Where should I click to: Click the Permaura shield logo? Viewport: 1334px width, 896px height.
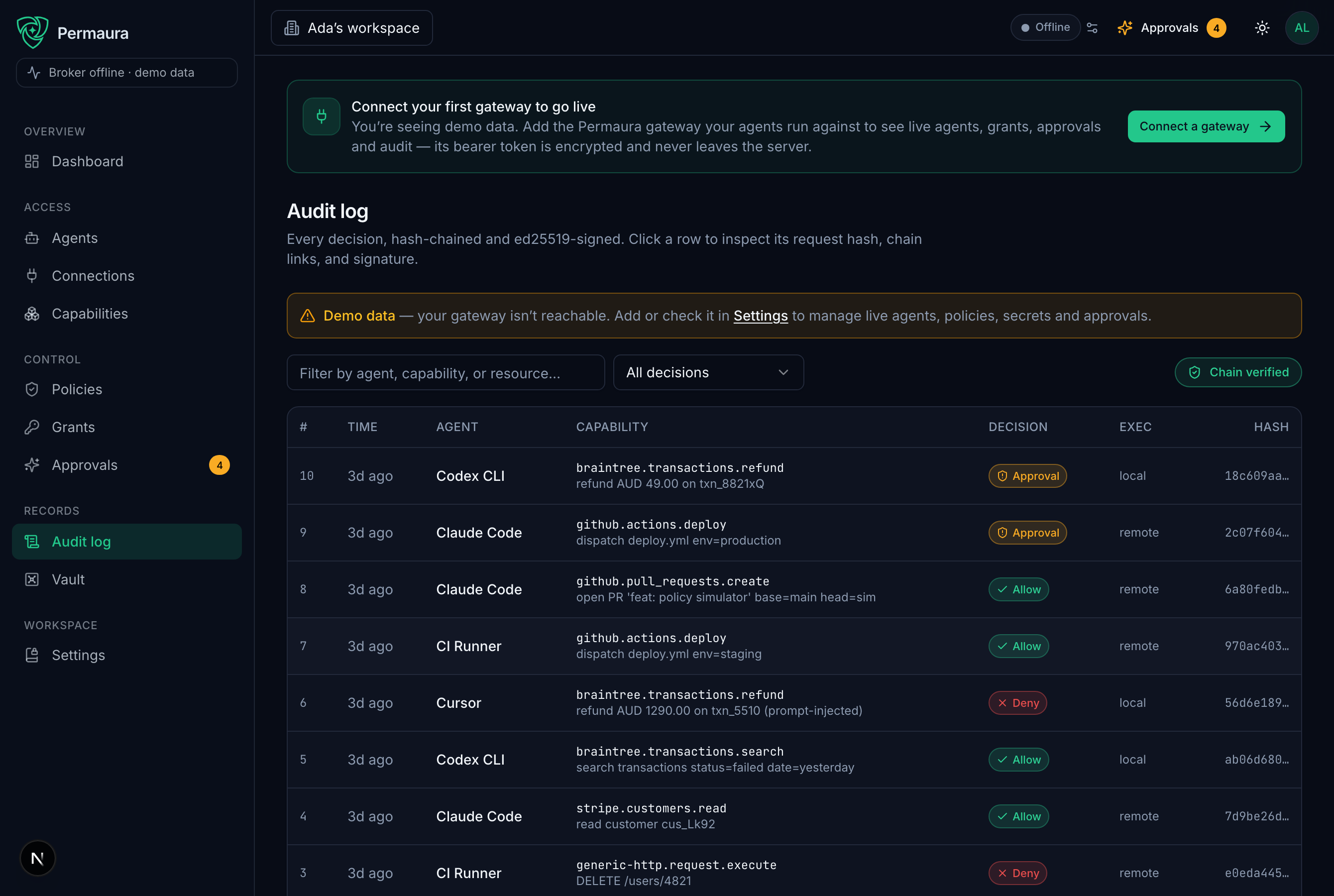tap(32, 32)
